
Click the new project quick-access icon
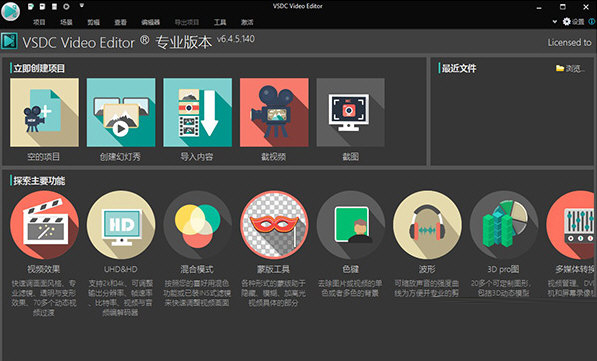click(x=31, y=6)
